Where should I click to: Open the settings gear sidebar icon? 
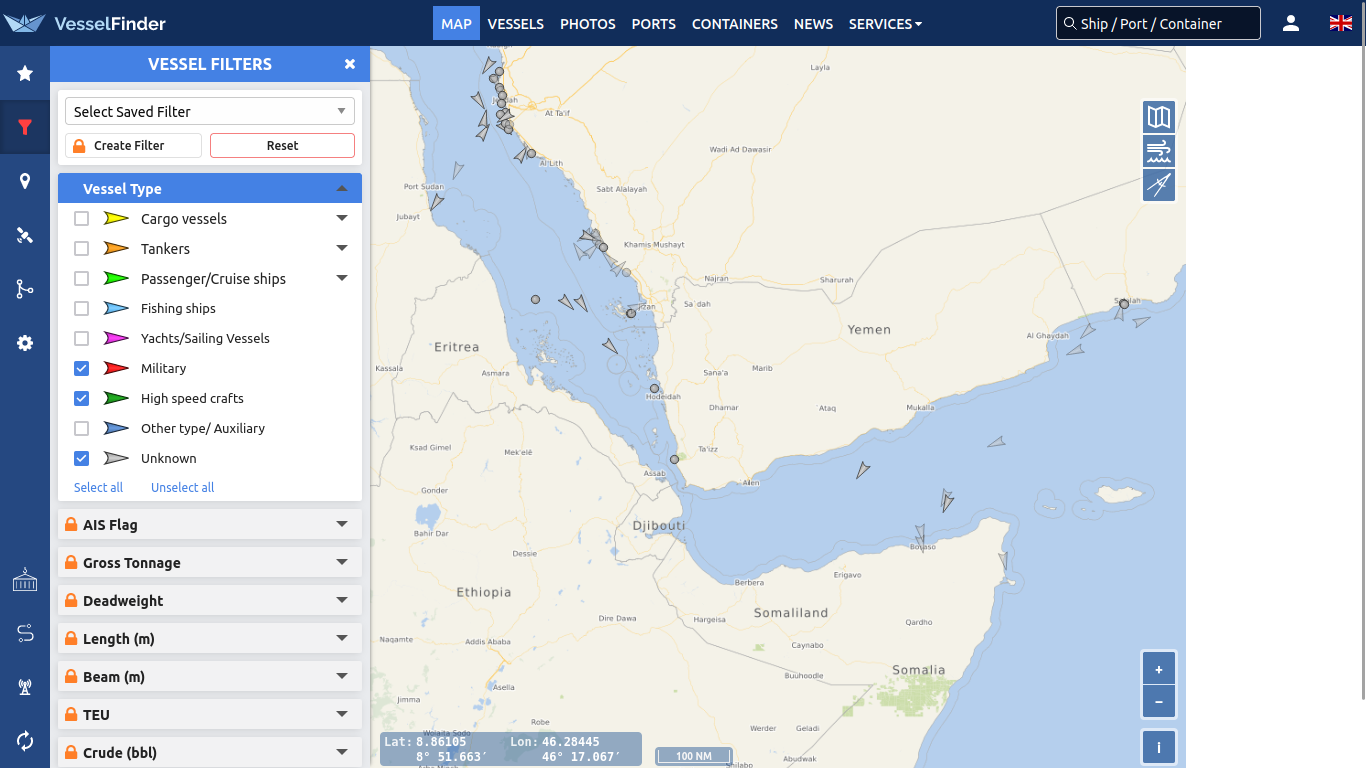(25, 343)
